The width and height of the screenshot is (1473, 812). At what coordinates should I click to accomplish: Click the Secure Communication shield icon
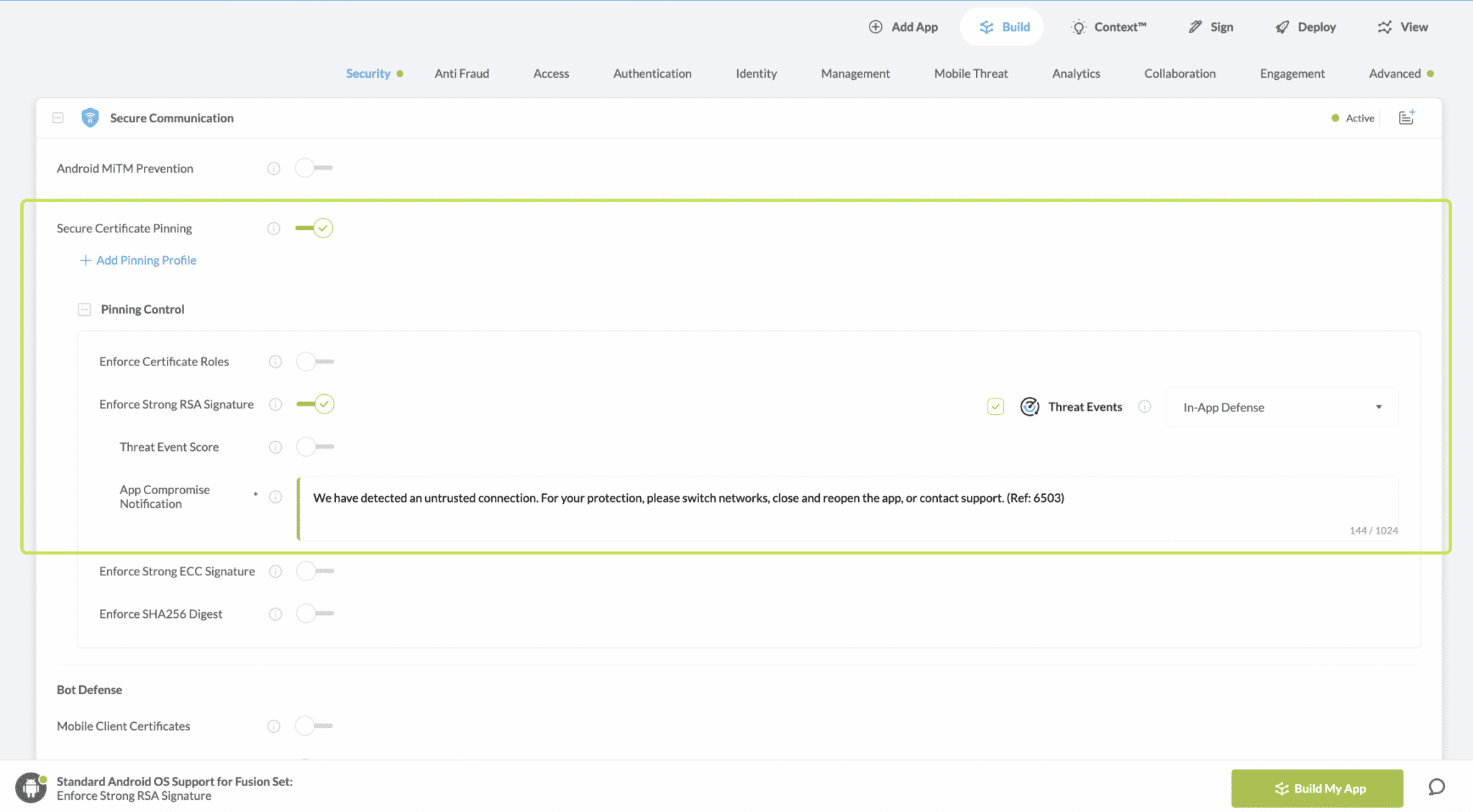[90, 117]
